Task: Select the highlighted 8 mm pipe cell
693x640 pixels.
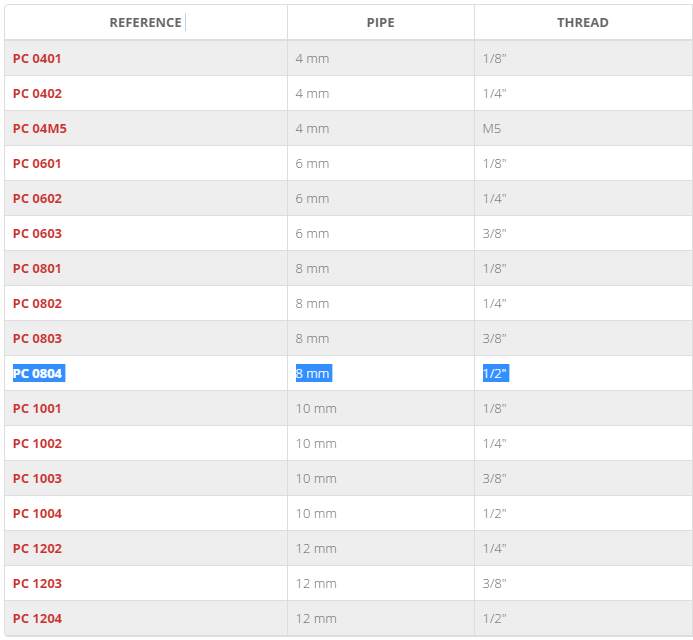Action: (314, 373)
